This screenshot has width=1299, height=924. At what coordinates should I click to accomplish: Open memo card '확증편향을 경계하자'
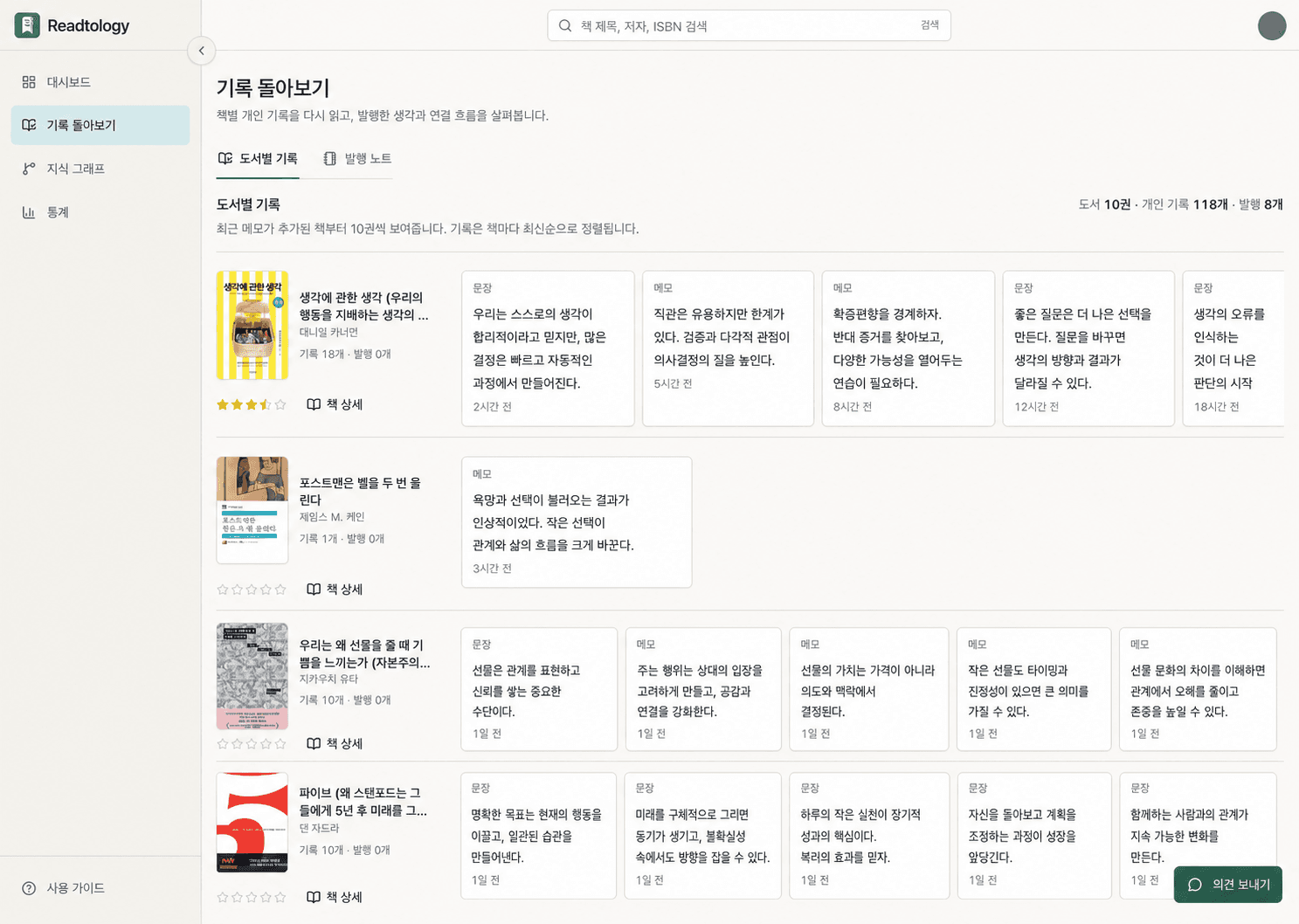coord(909,348)
